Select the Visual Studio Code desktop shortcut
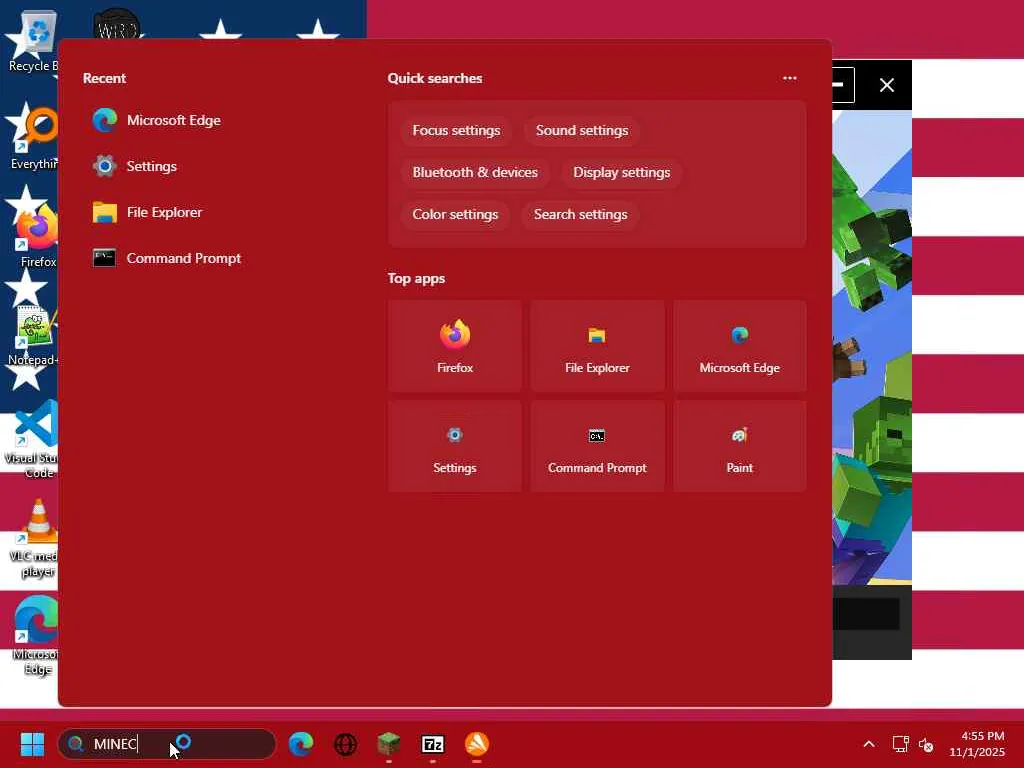This screenshot has height=768, width=1024. (x=33, y=439)
